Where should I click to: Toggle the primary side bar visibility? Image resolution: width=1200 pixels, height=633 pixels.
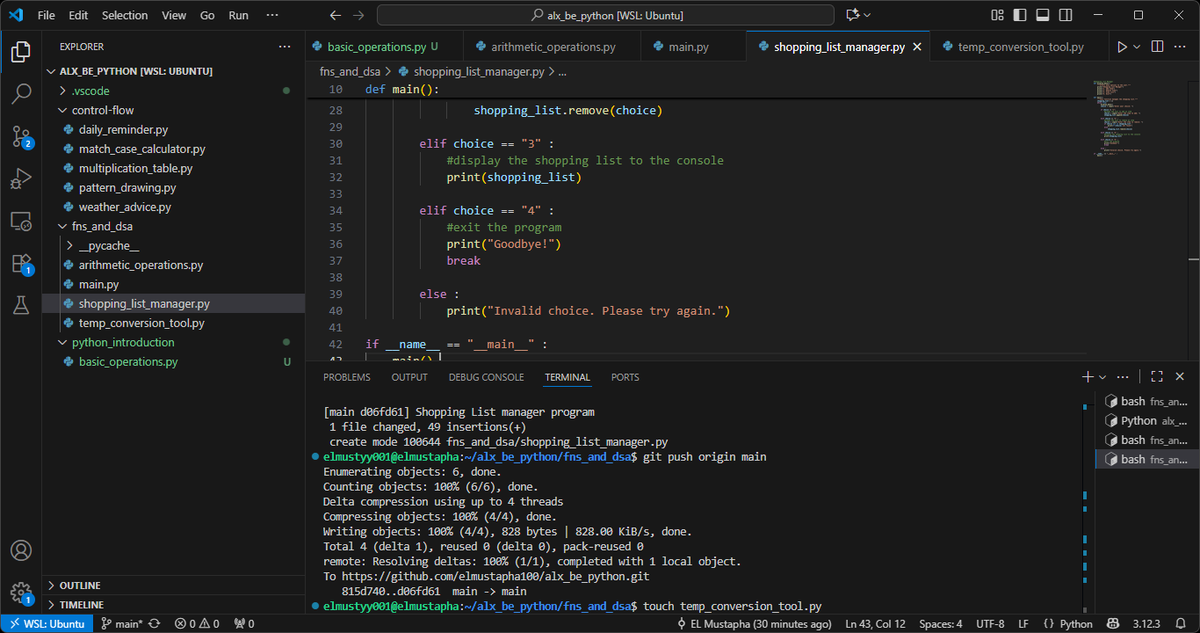tap(1019, 16)
